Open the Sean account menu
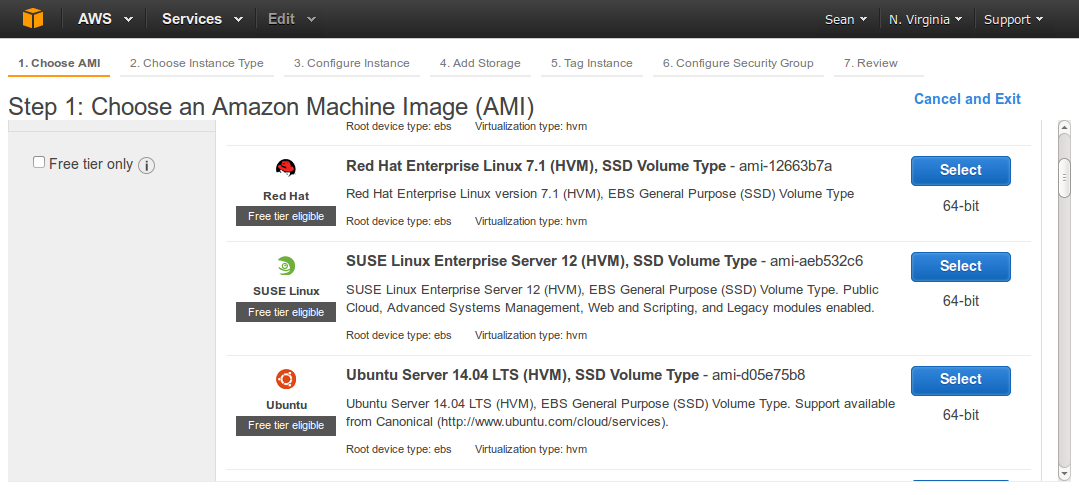The height and width of the screenshot is (495, 1079). point(846,20)
